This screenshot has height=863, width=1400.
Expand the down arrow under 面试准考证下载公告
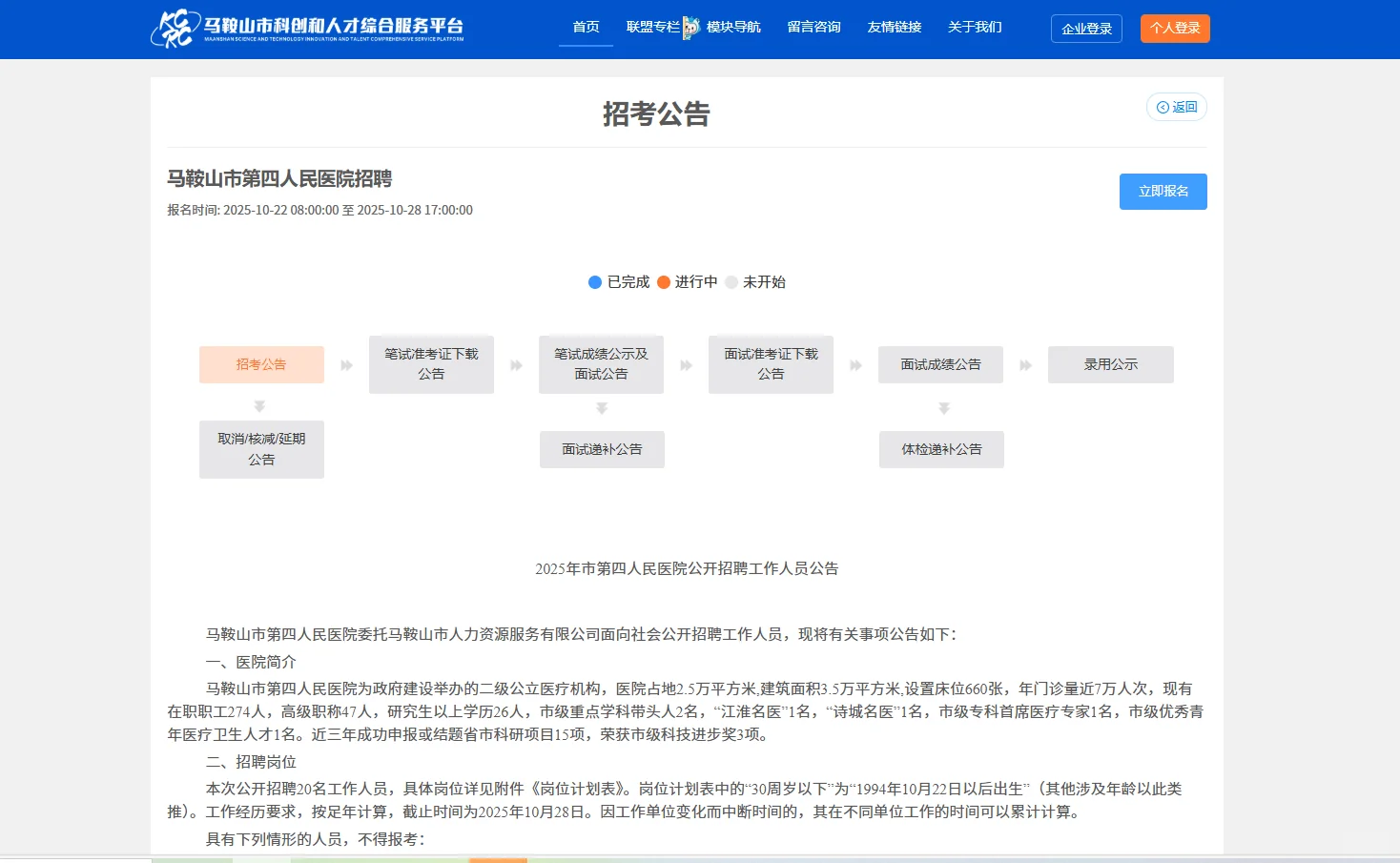pyautogui.click(x=942, y=407)
